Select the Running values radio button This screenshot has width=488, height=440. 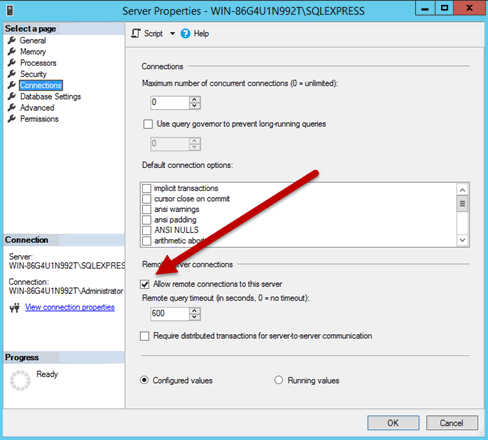click(x=279, y=380)
